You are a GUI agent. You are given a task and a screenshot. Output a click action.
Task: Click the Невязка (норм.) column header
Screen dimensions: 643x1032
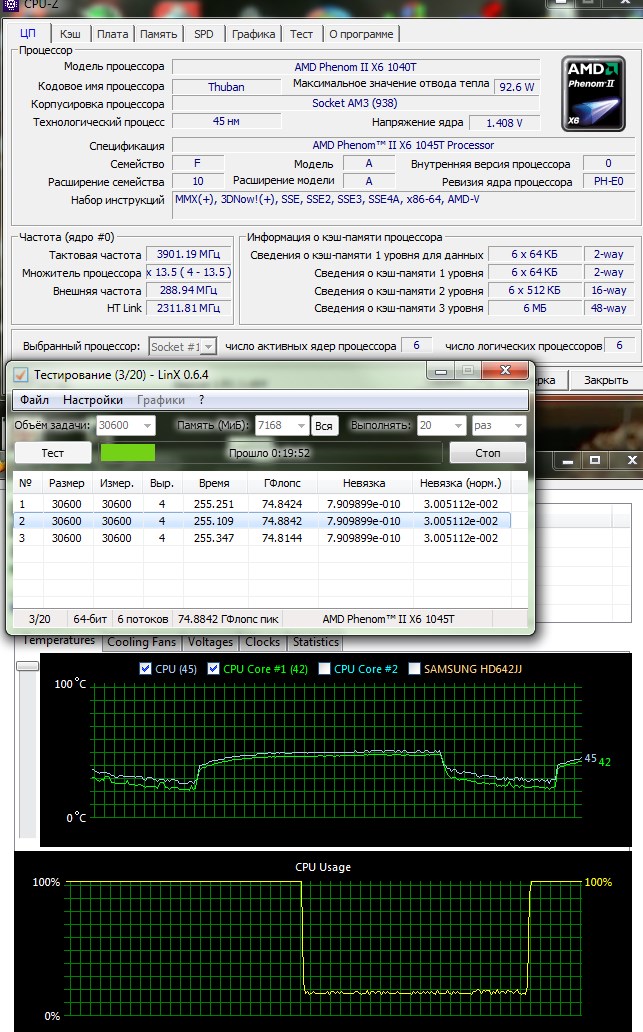[461, 483]
